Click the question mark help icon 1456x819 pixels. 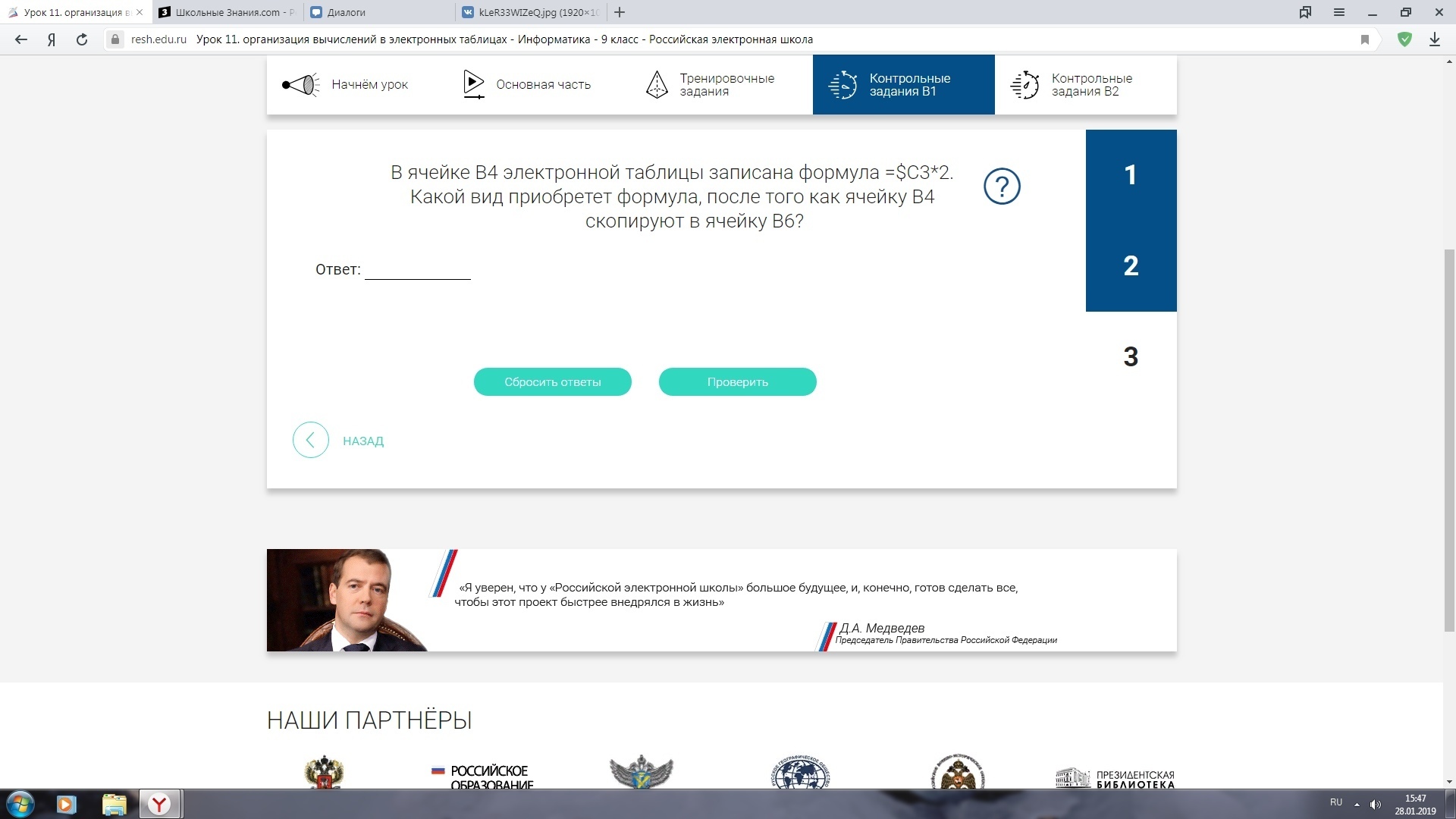pos(1002,187)
